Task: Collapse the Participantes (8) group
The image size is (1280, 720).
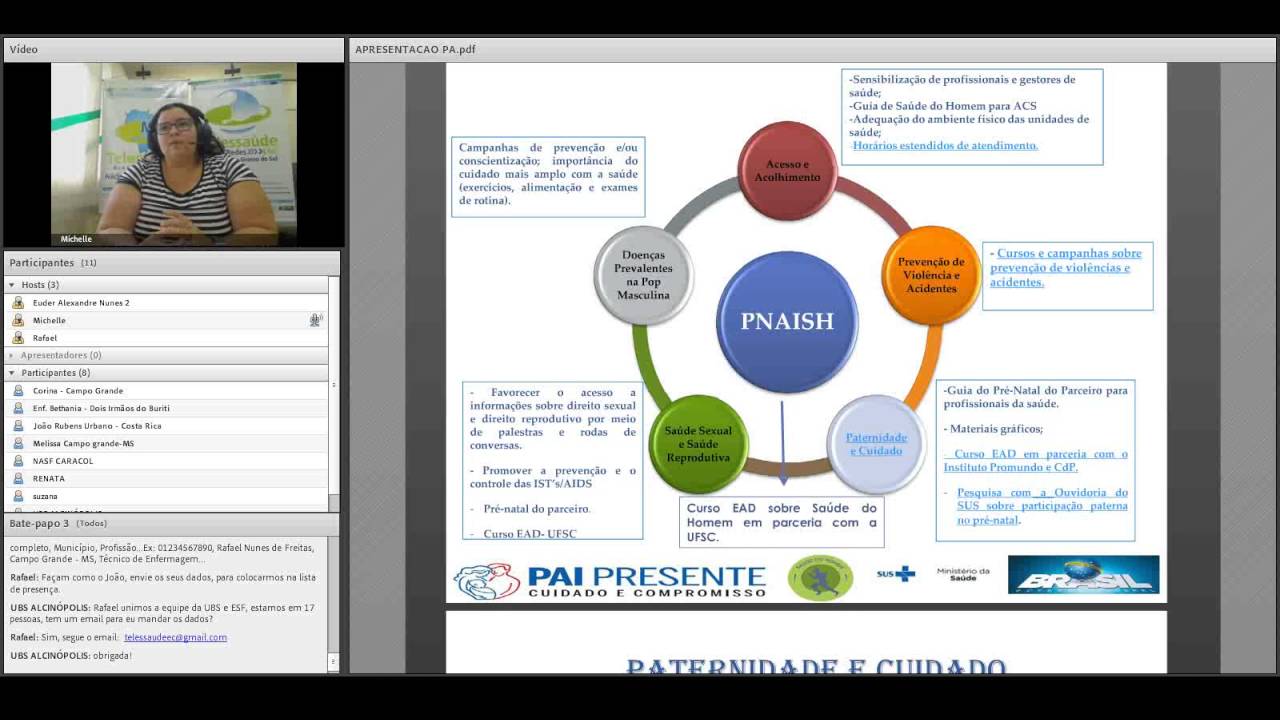Action: pos(12,373)
